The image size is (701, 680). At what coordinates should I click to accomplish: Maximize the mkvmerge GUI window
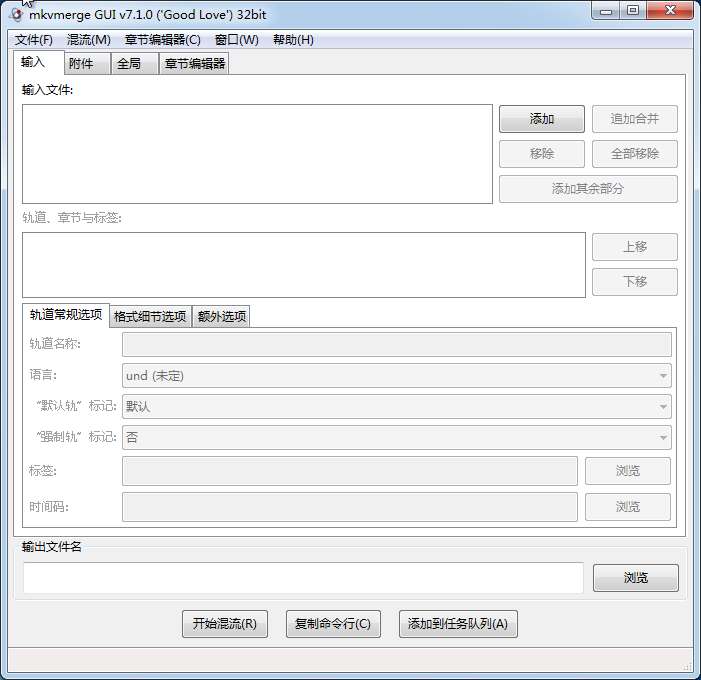633,11
